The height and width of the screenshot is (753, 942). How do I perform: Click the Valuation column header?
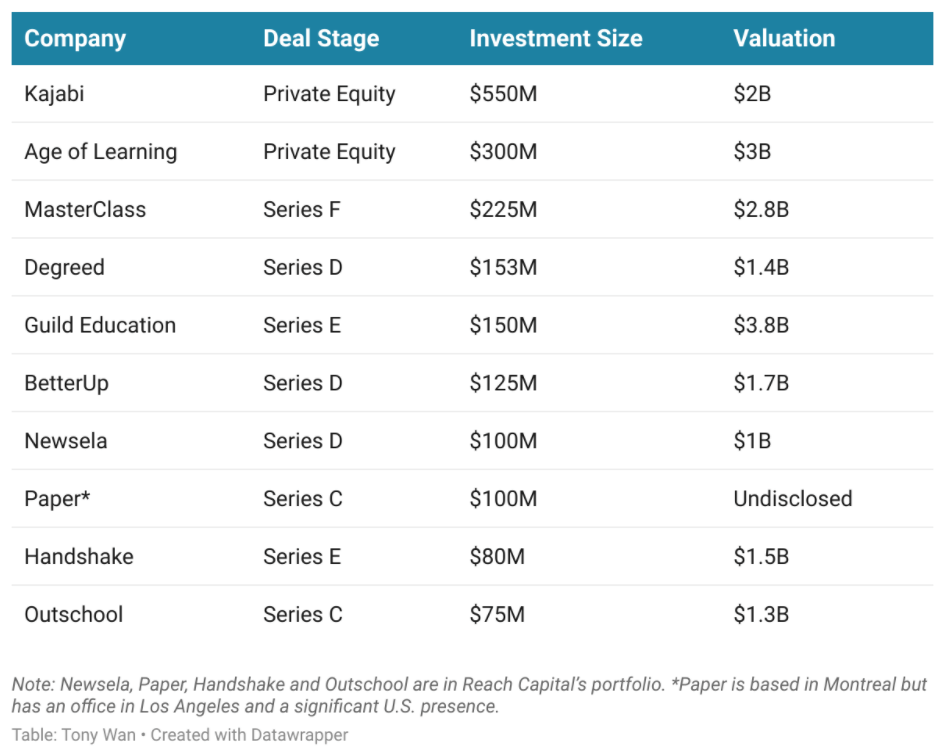(783, 39)
